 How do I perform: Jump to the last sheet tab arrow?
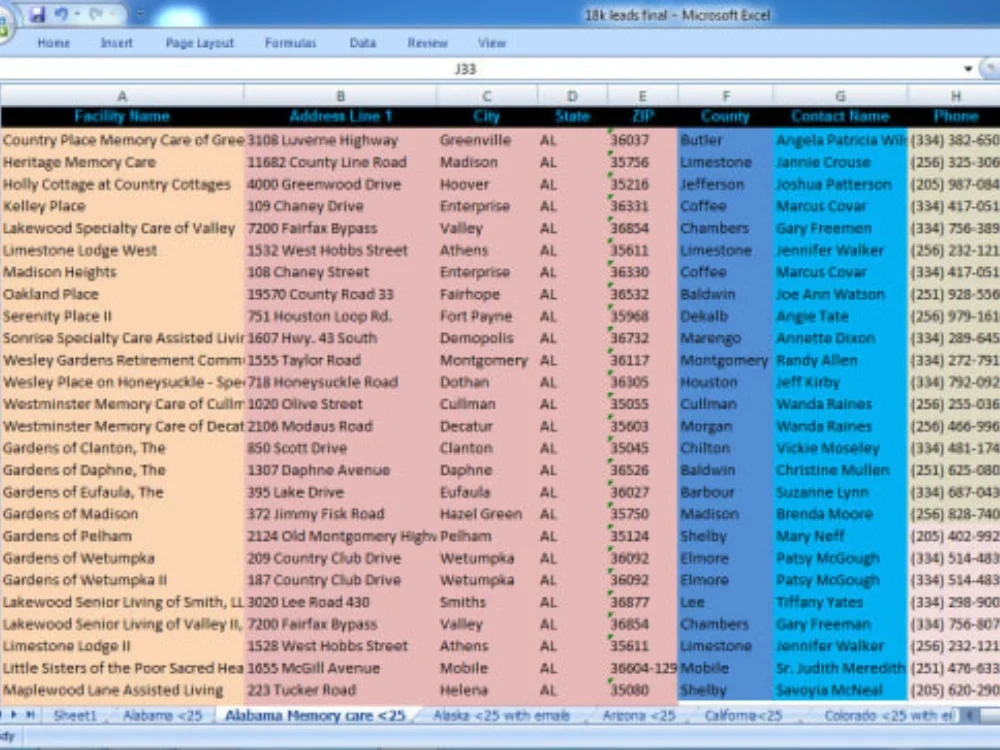30,715
